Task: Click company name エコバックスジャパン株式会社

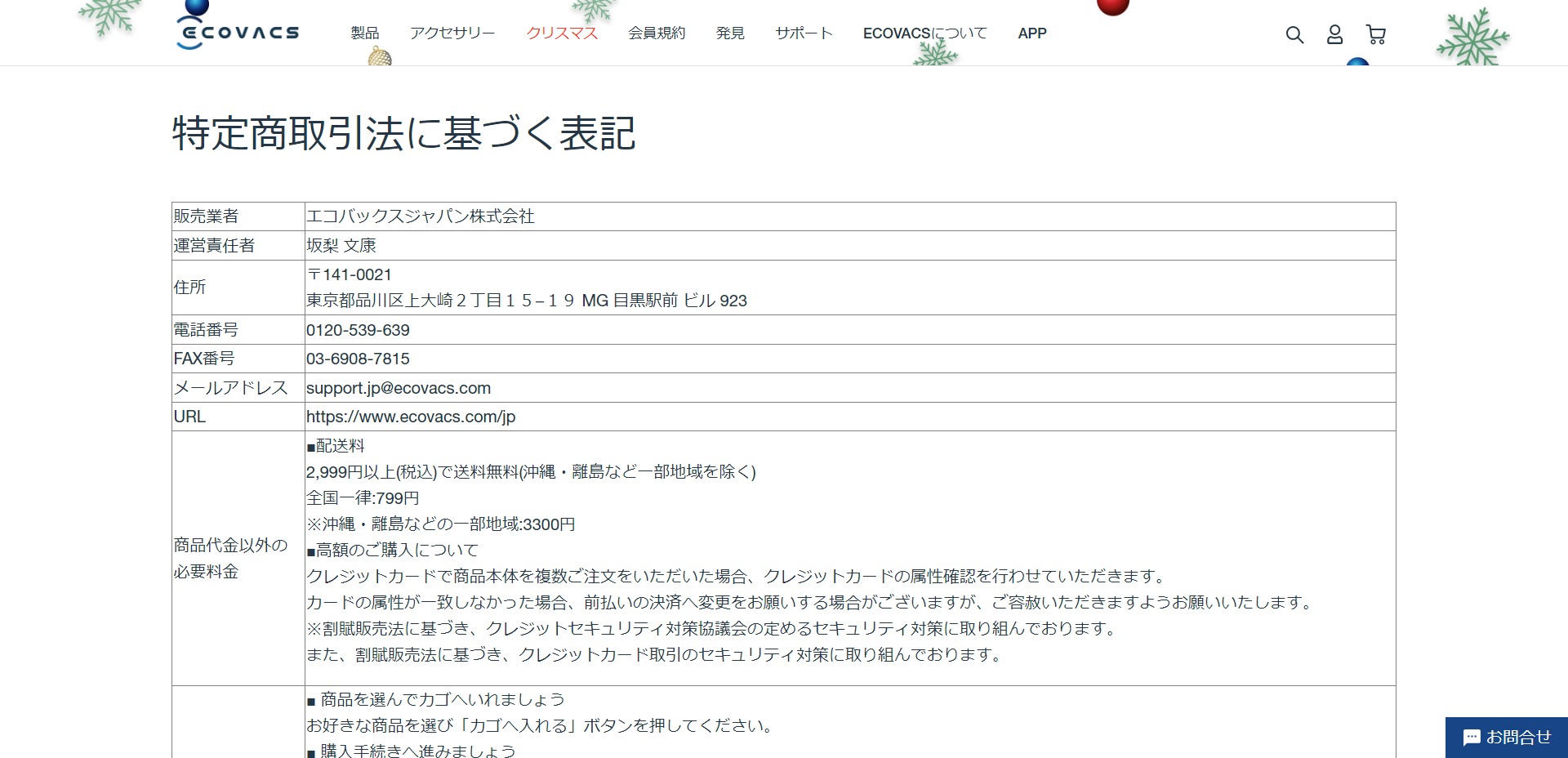Action: [420, 216]
